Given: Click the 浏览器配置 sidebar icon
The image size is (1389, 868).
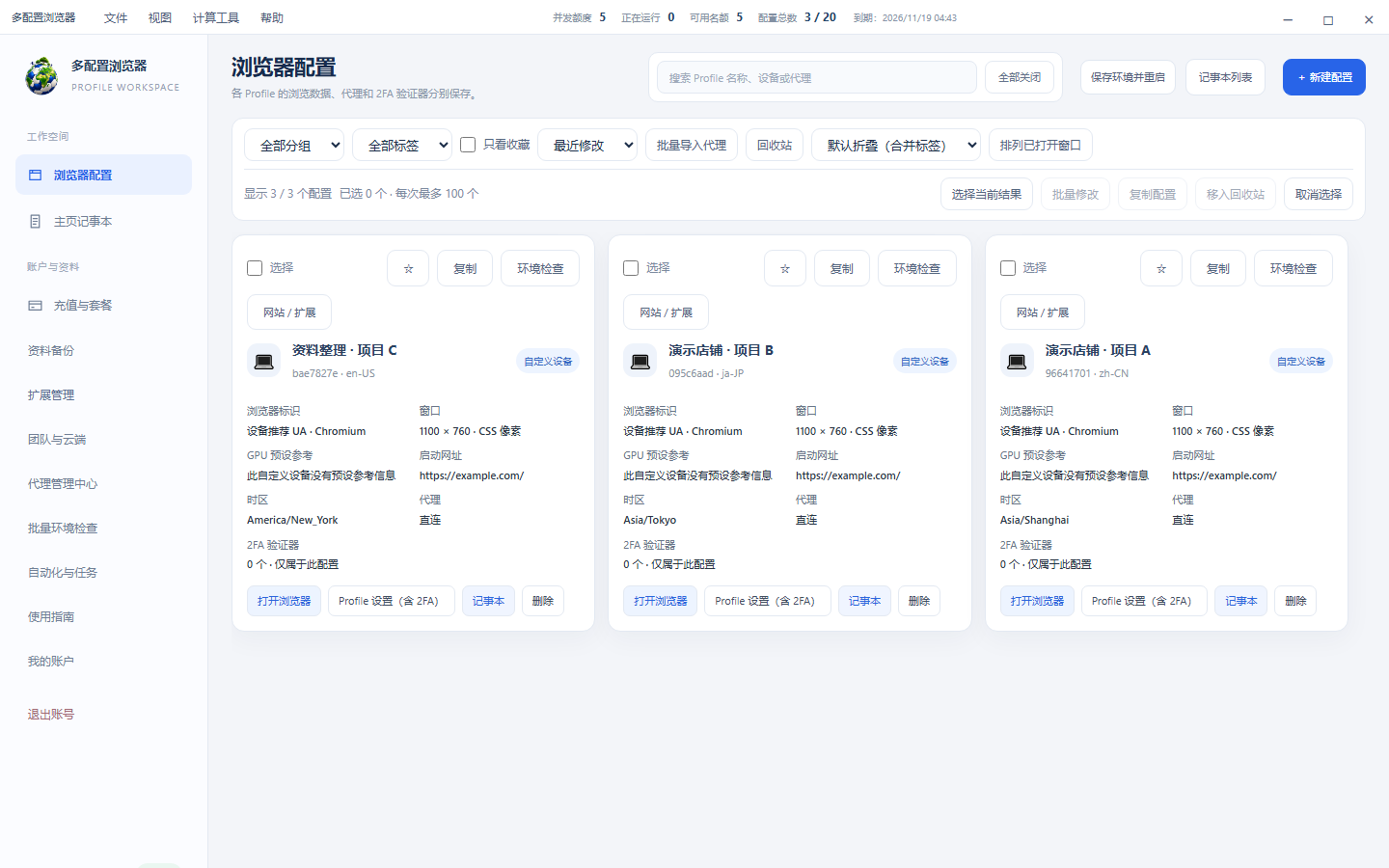Looking at the screenshot, I should pos(36,176).
